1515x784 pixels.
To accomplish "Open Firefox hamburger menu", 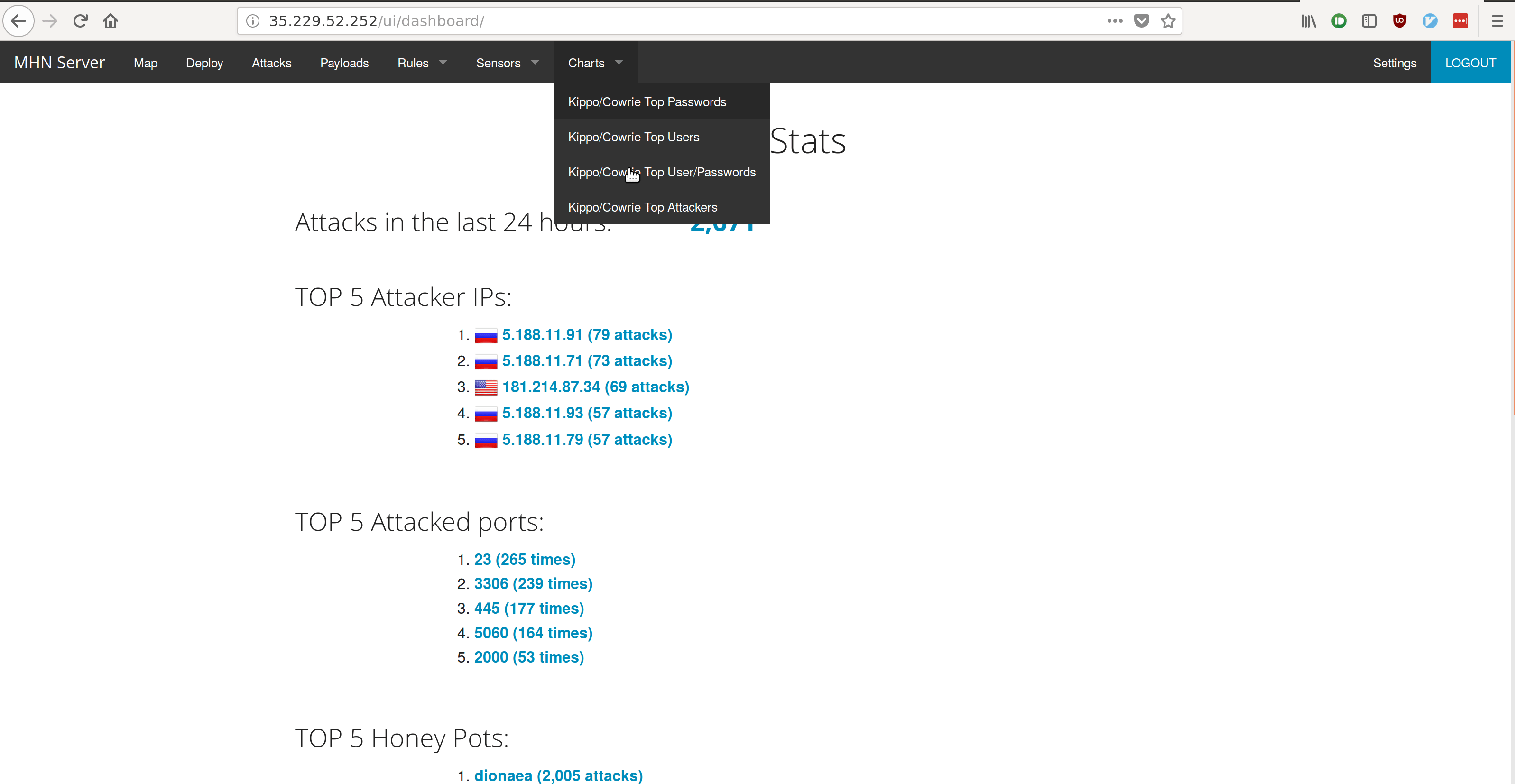I will click(1497, 21).
